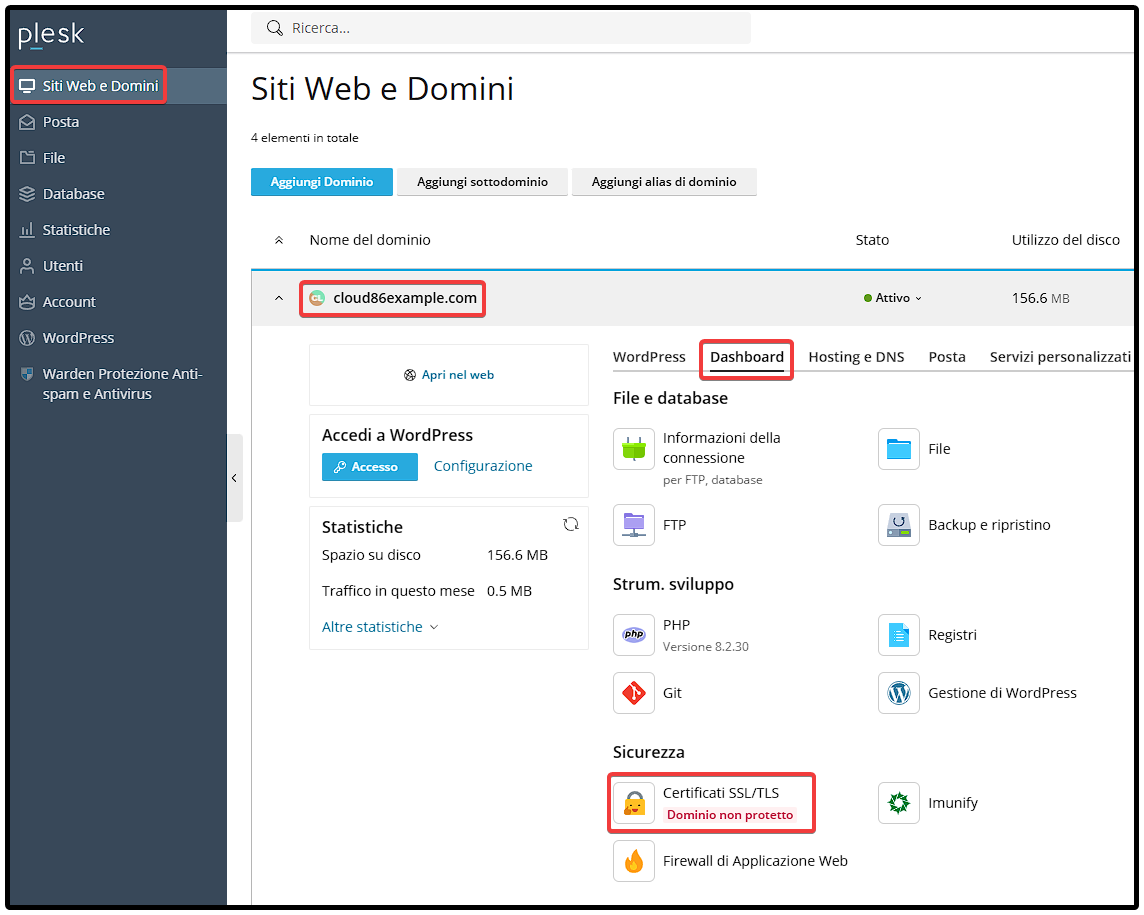Switch to the Dashboard tab
Image resolution: width=1144 pixels, height=915 pixels.
click(x=746, y=357)
